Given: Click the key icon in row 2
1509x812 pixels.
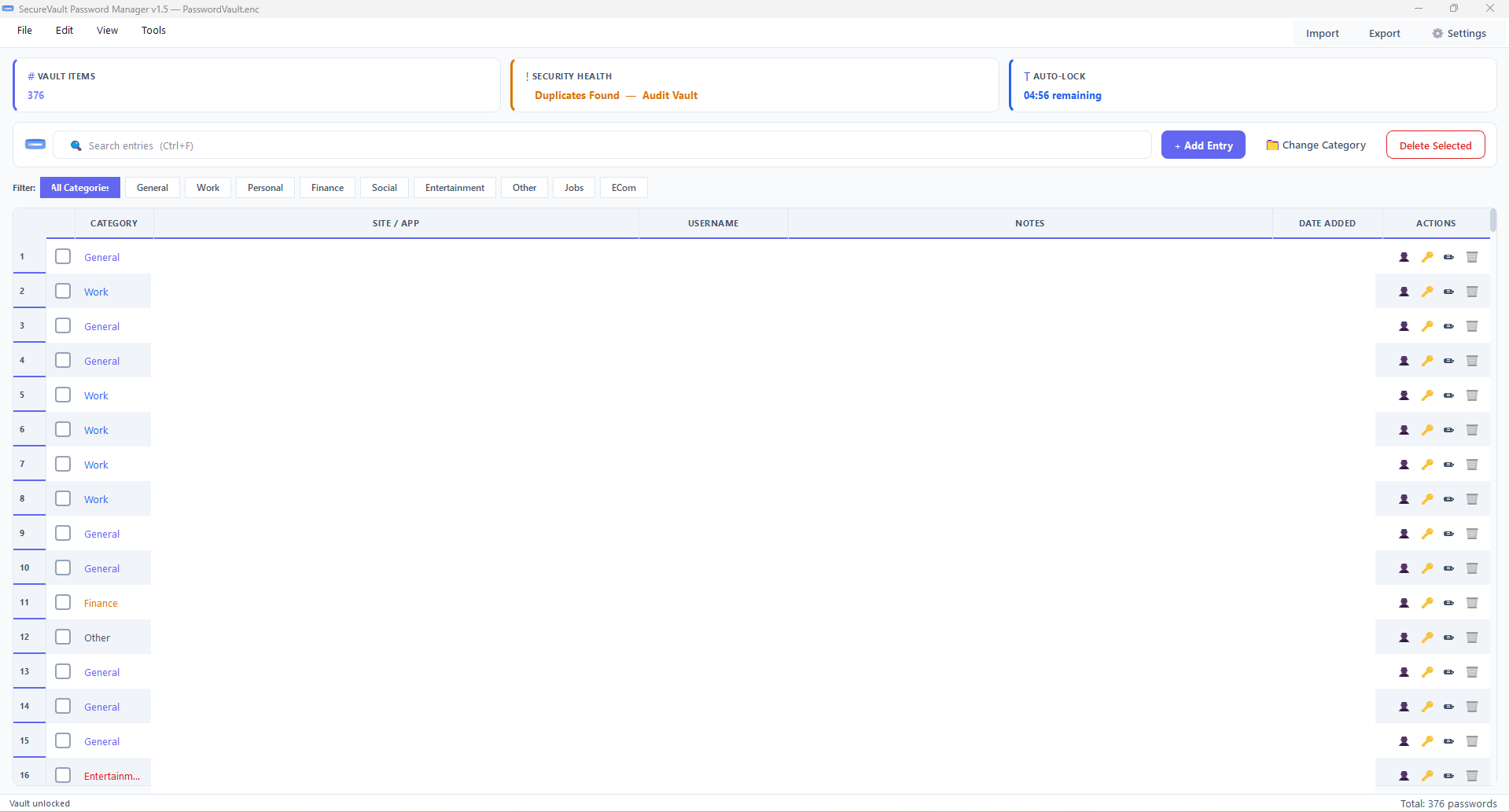Looking at the screenshot, I should 1426,292.
